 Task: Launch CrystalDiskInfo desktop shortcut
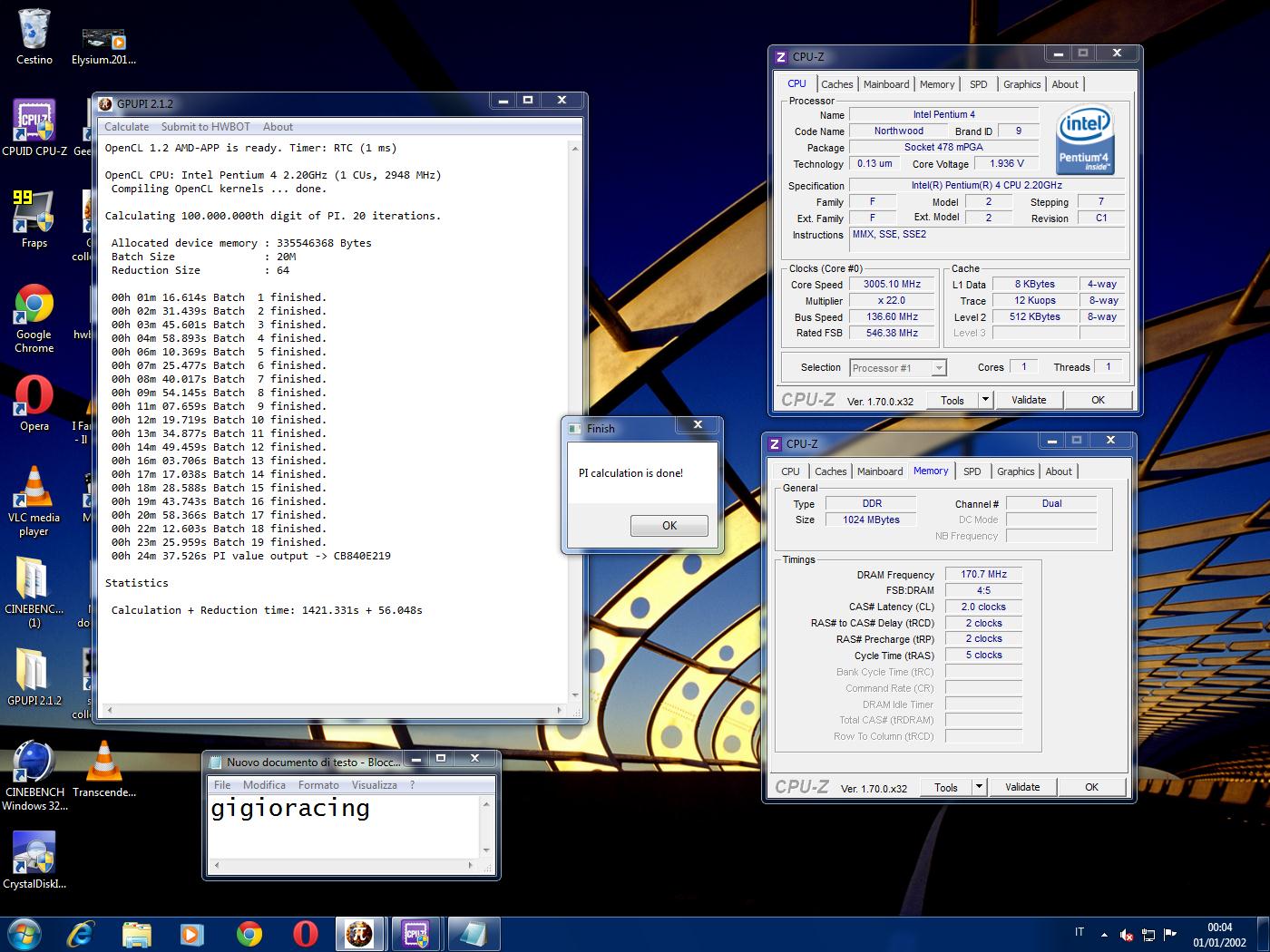(x=34, y=860)
